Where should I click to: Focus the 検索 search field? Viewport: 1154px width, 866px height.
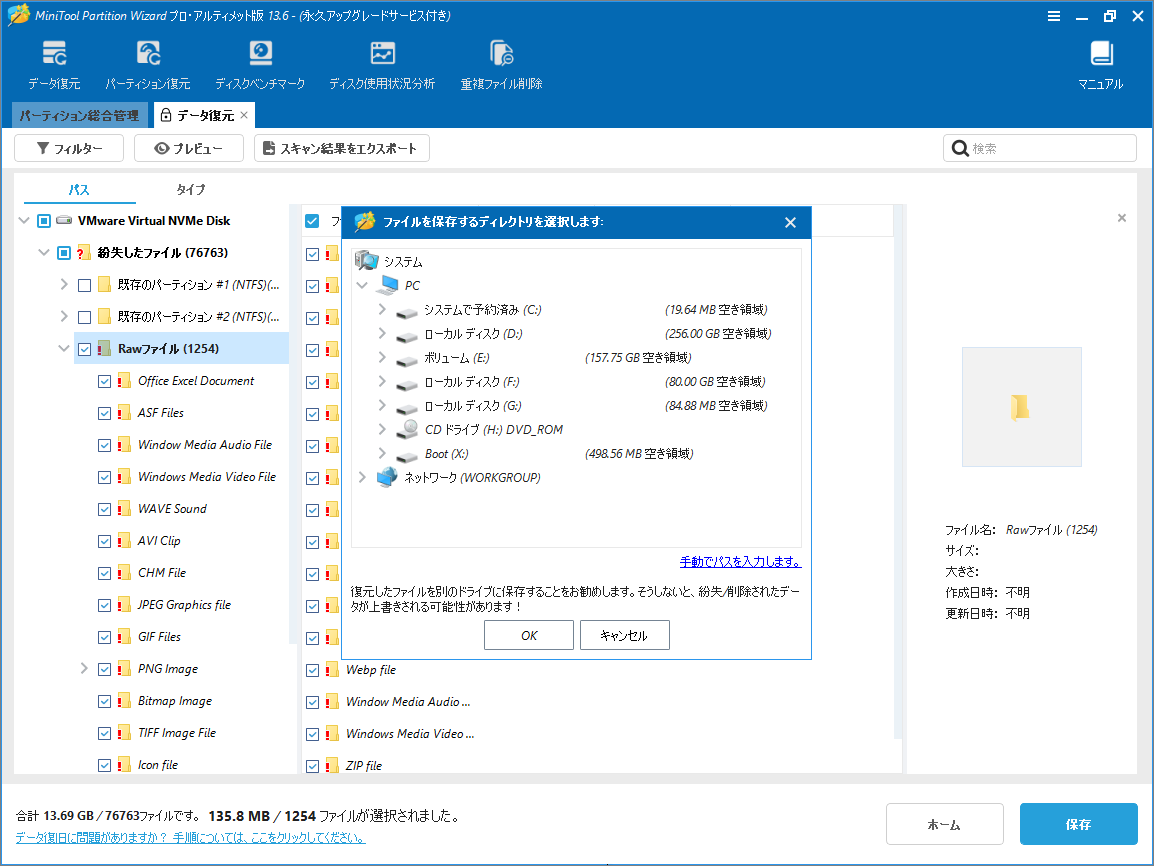[1039, 149]
